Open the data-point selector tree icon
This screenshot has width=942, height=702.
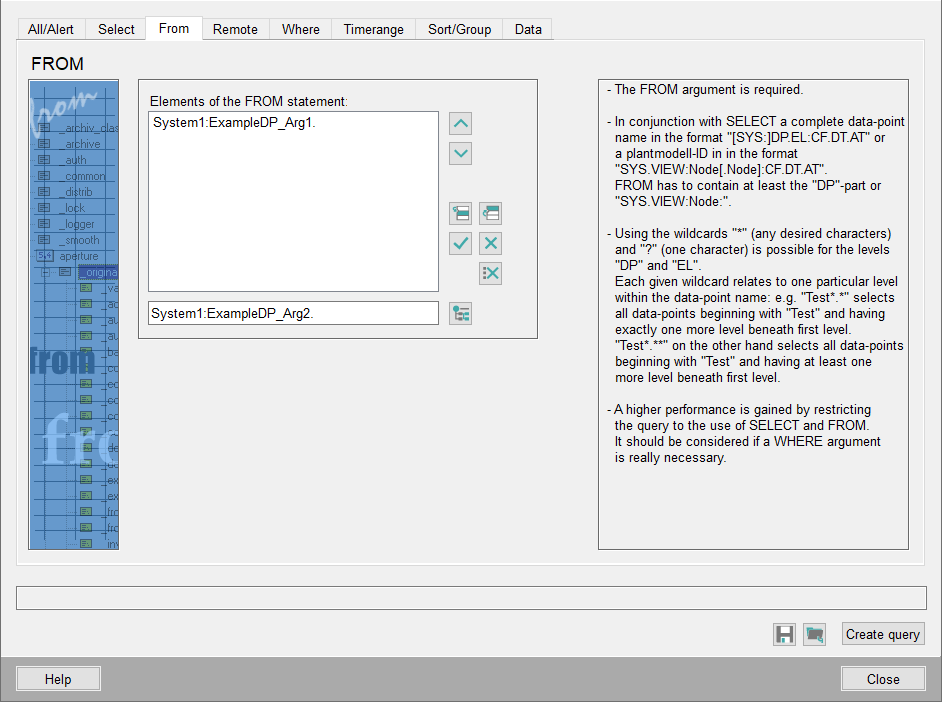460,313
